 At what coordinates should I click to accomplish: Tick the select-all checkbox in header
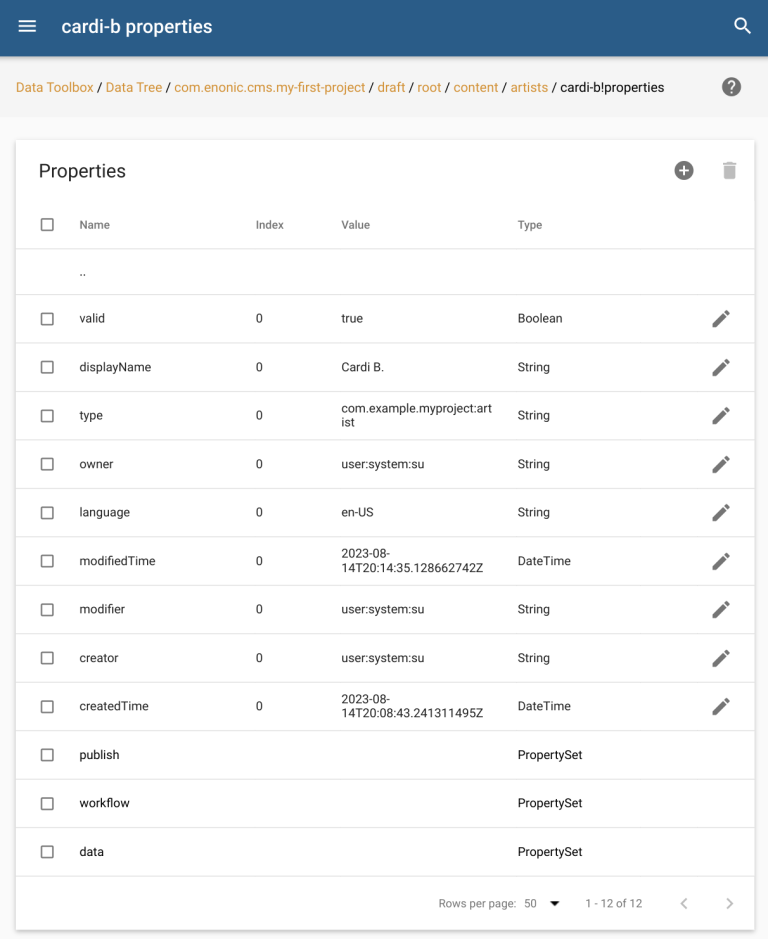(x=47, y=225)
